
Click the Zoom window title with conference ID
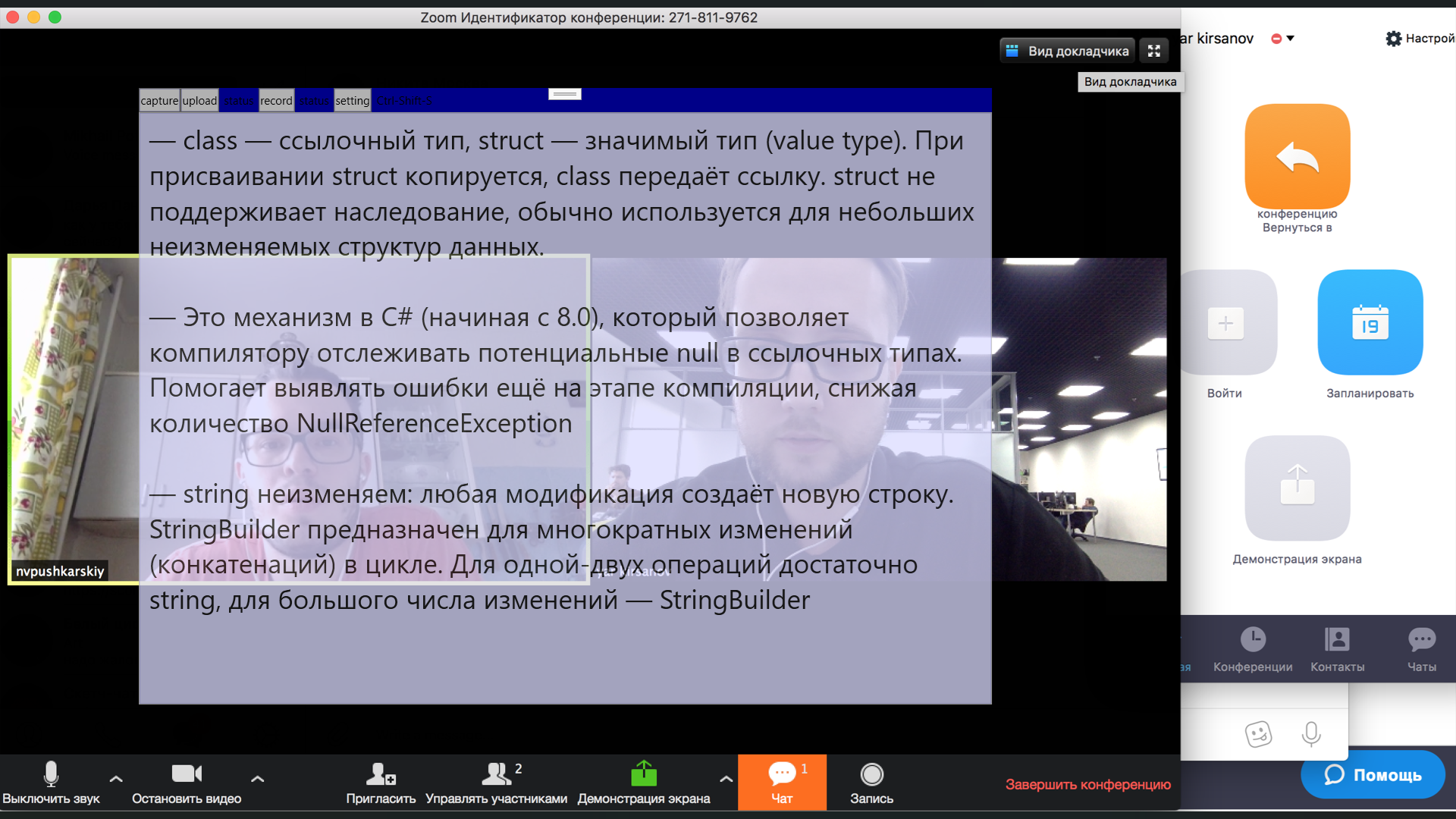click(589, 17)
